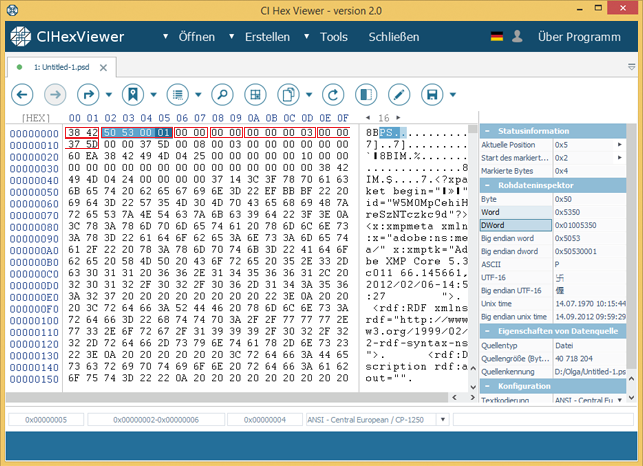This screenshot has height=466, width=643.
Task: Open the Über Programm link
Action: pyautogui.click(x=579, y=37)
